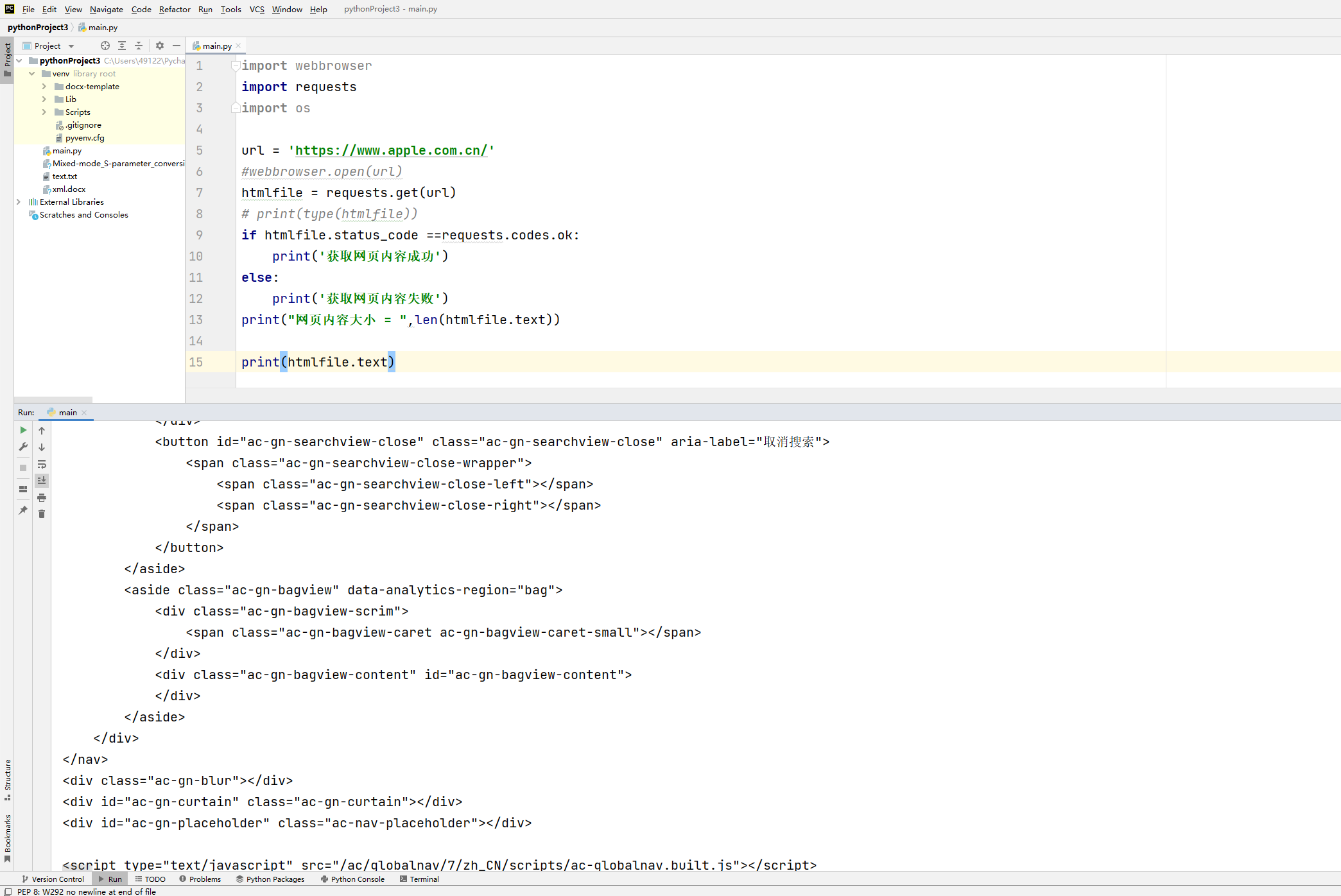Select main.py in project tree
The image size is (1341, 896).
[67, 151]
